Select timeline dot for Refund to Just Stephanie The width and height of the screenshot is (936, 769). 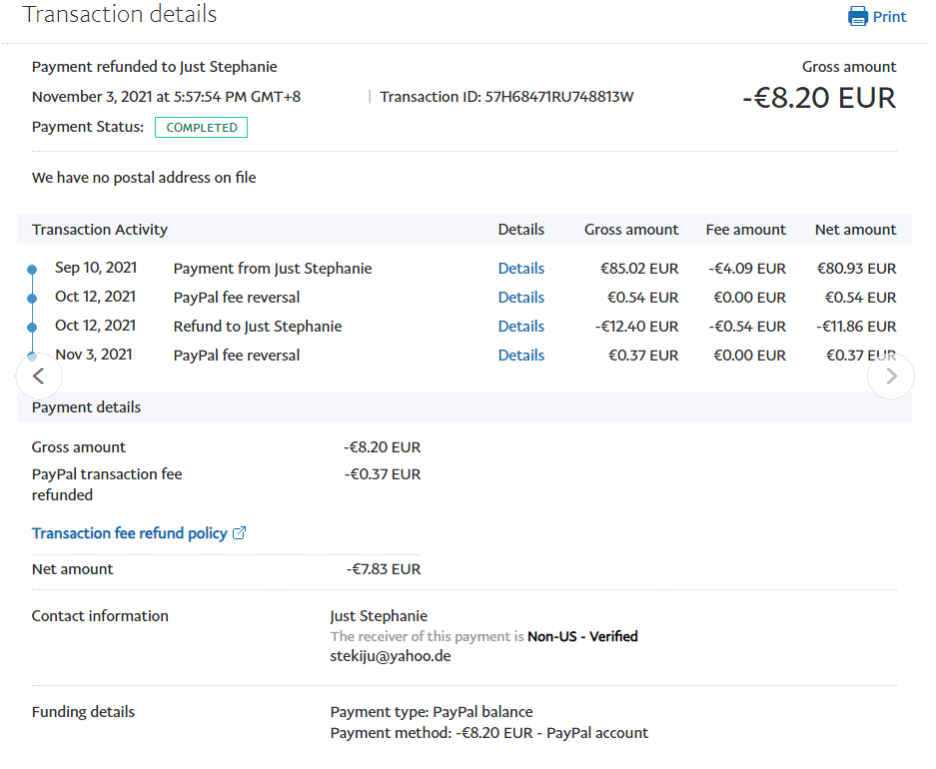click(32, 327)
